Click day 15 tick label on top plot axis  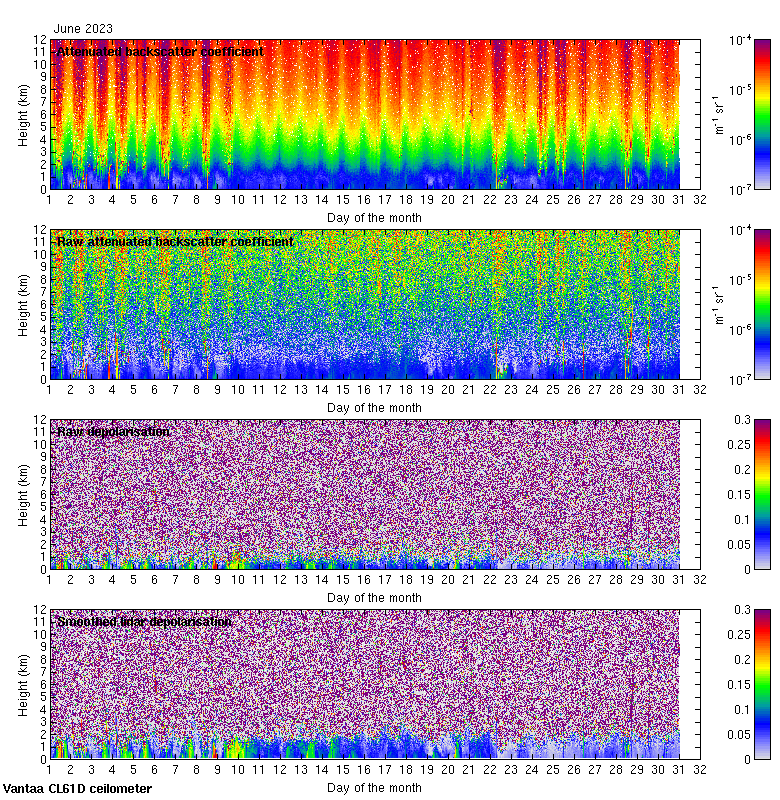(343, 200)
